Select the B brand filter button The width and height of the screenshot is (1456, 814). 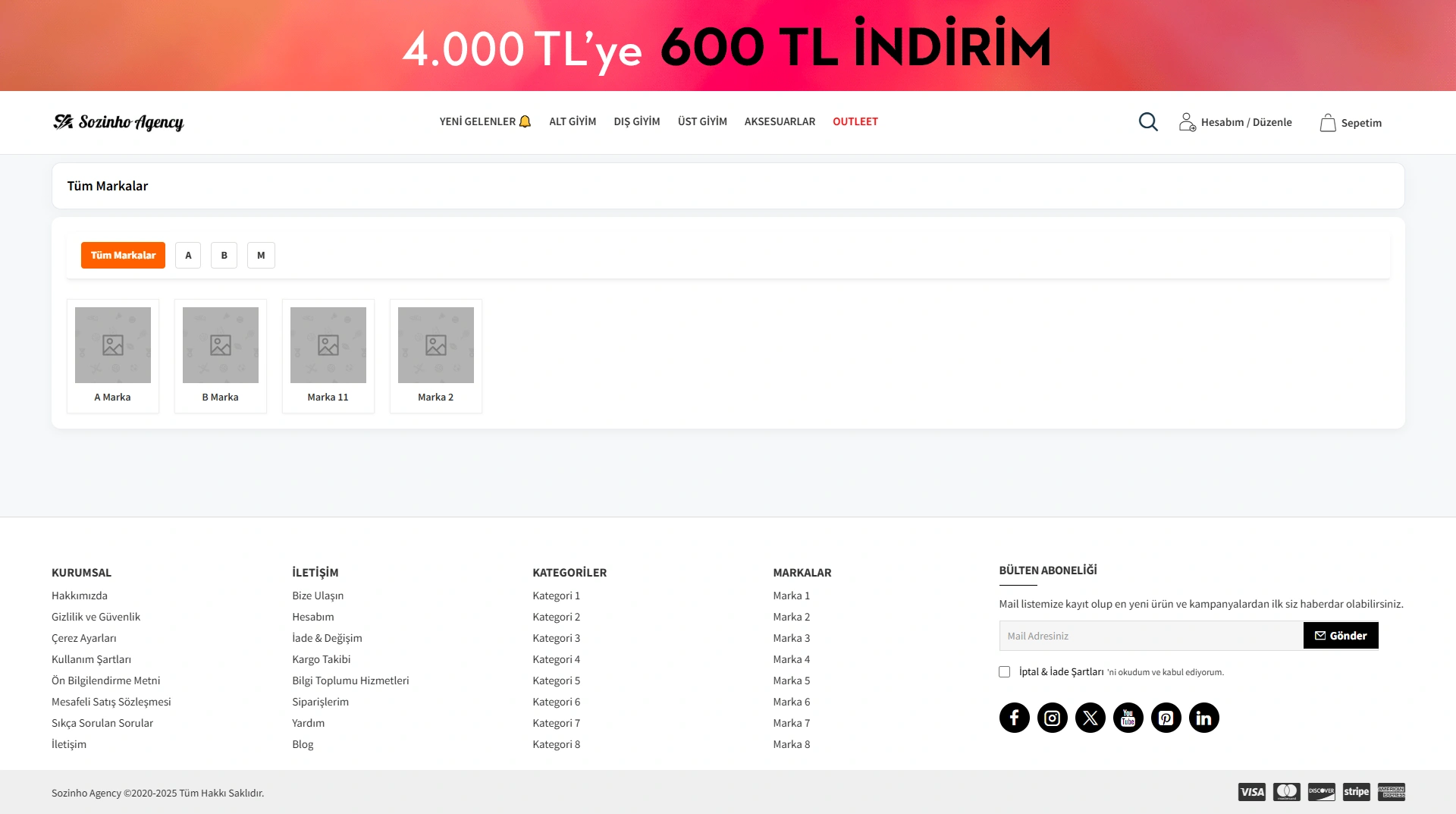tap(224, 255)
